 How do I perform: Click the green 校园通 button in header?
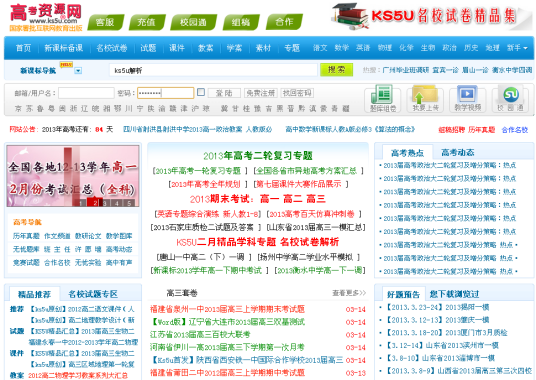(x=193, y=22)
